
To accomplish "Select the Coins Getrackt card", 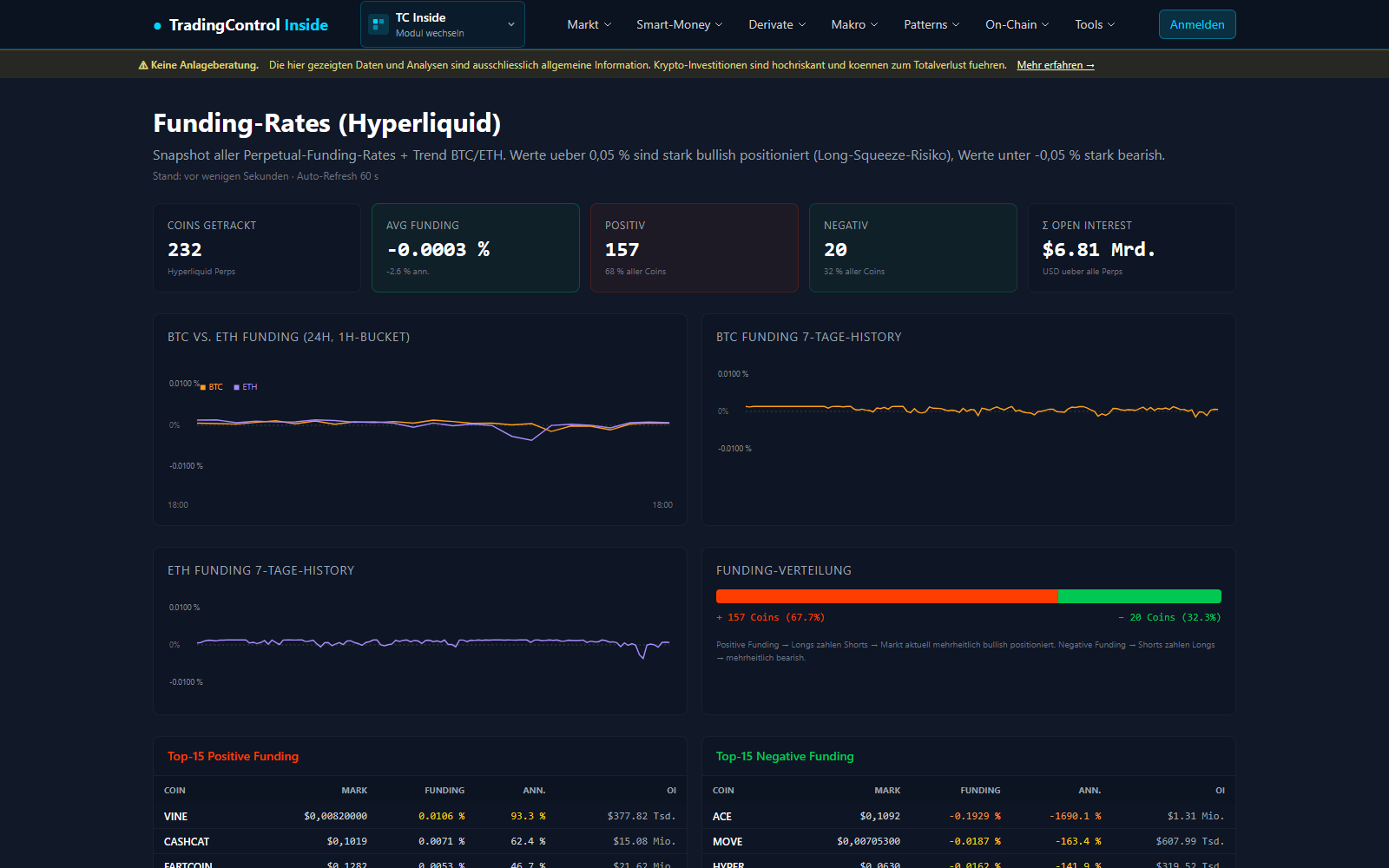I will click(x=257, y=248).
